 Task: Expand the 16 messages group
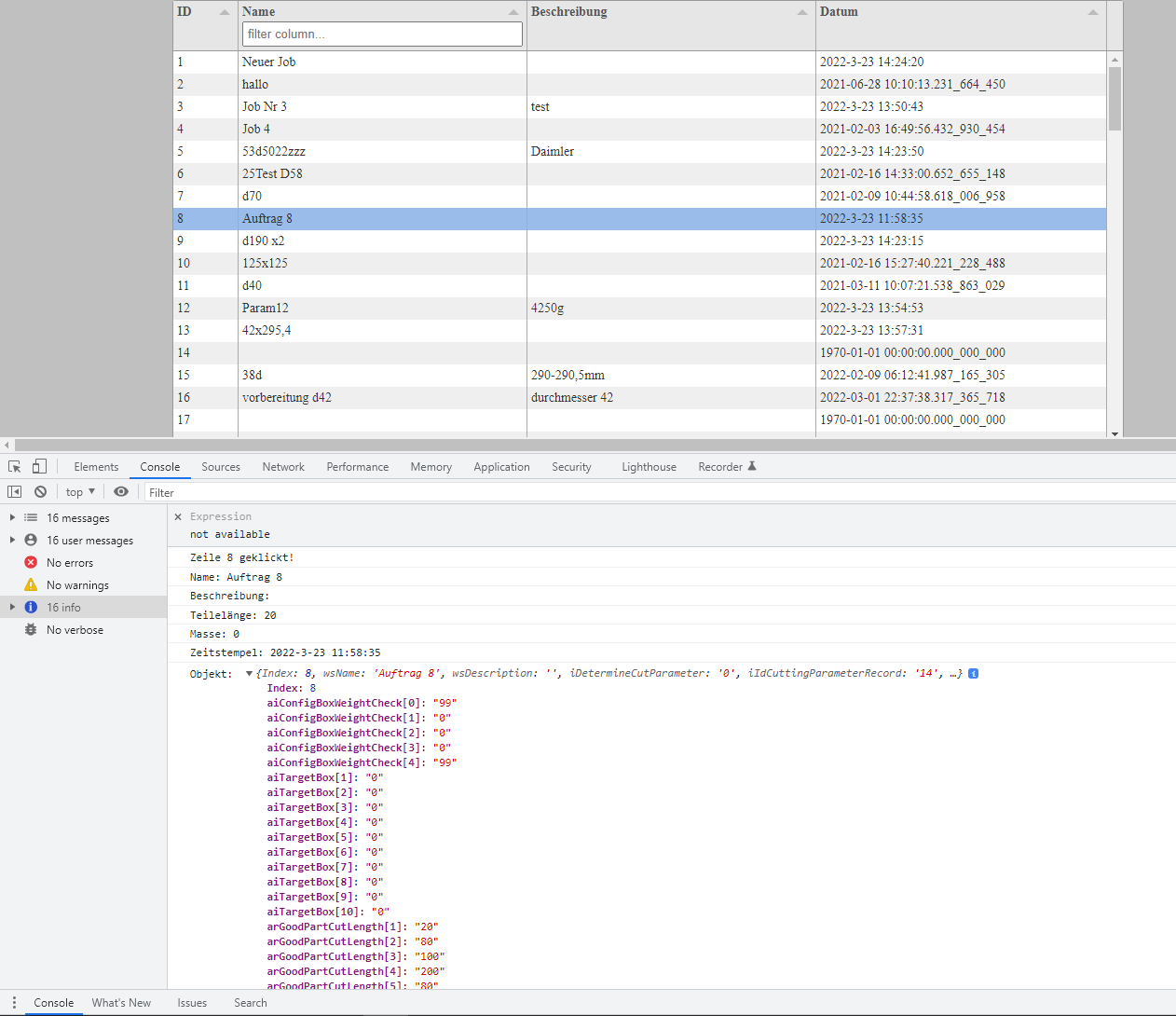click(12, 517)
